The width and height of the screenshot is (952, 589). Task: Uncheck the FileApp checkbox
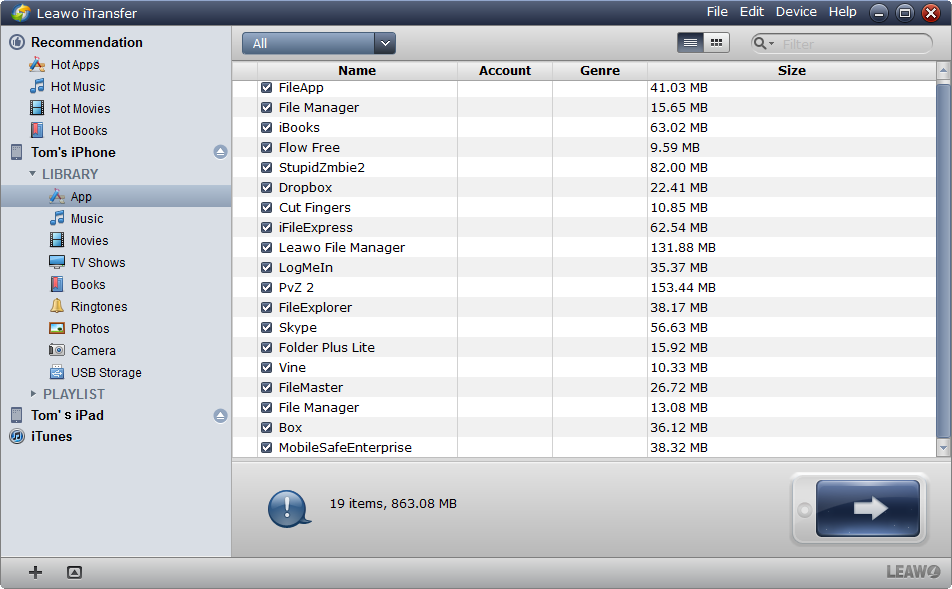click(x=266, y=87)
